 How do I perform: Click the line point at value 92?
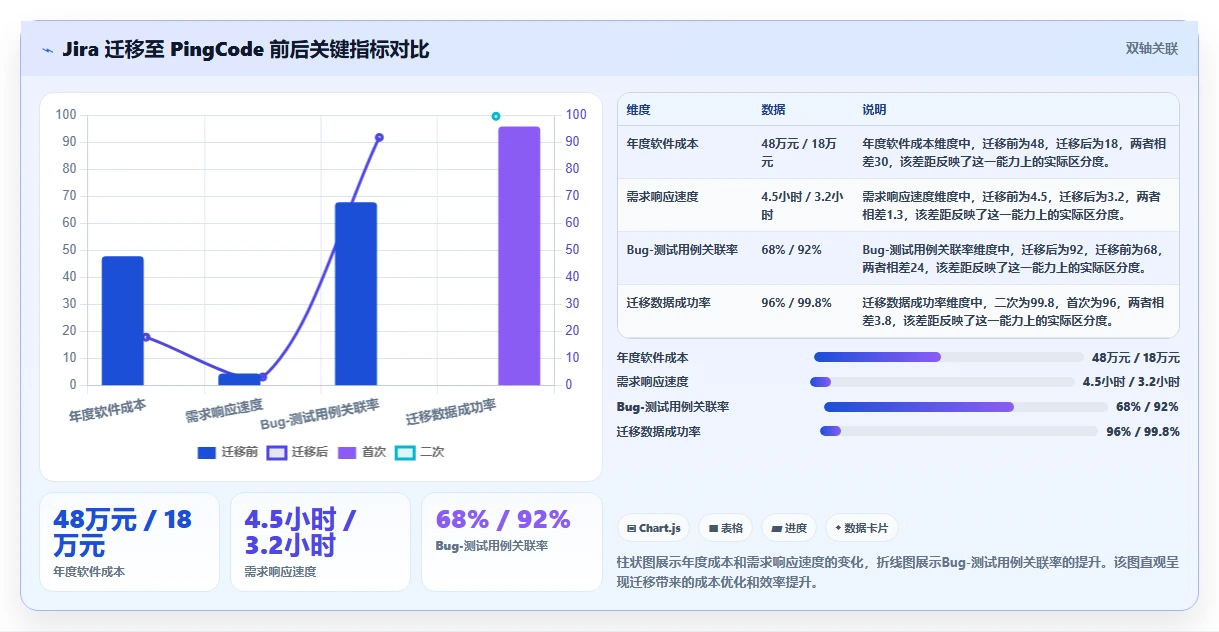click(x=379, y=138)
